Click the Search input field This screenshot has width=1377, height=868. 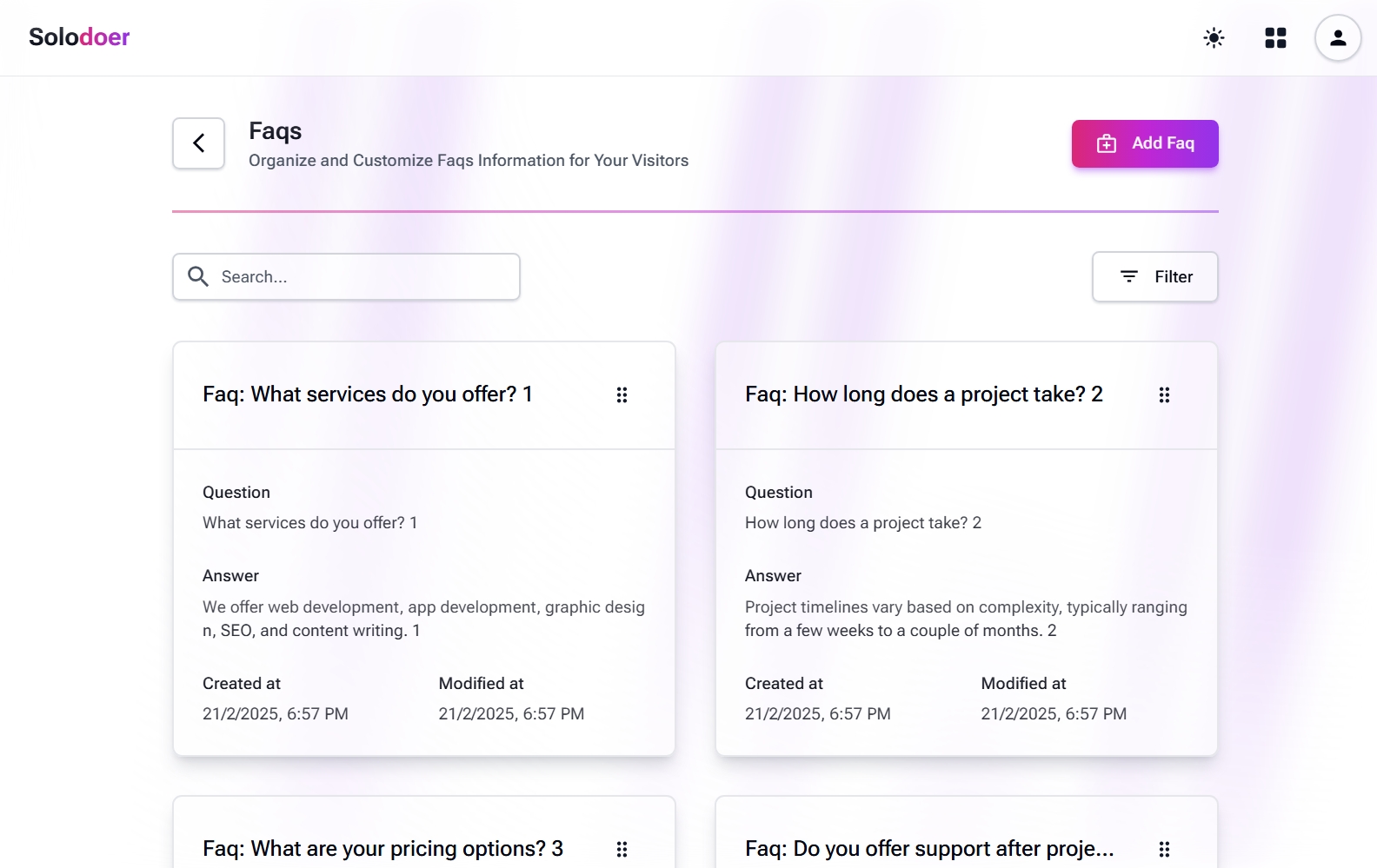[348, 276]
